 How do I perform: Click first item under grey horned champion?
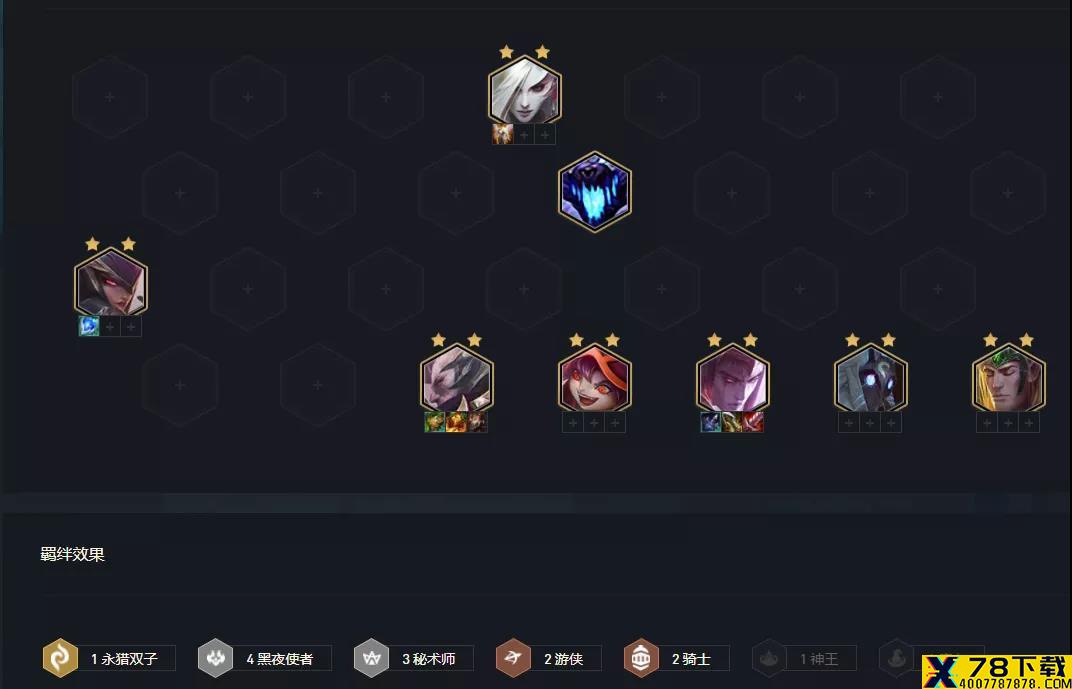[434, 422]
